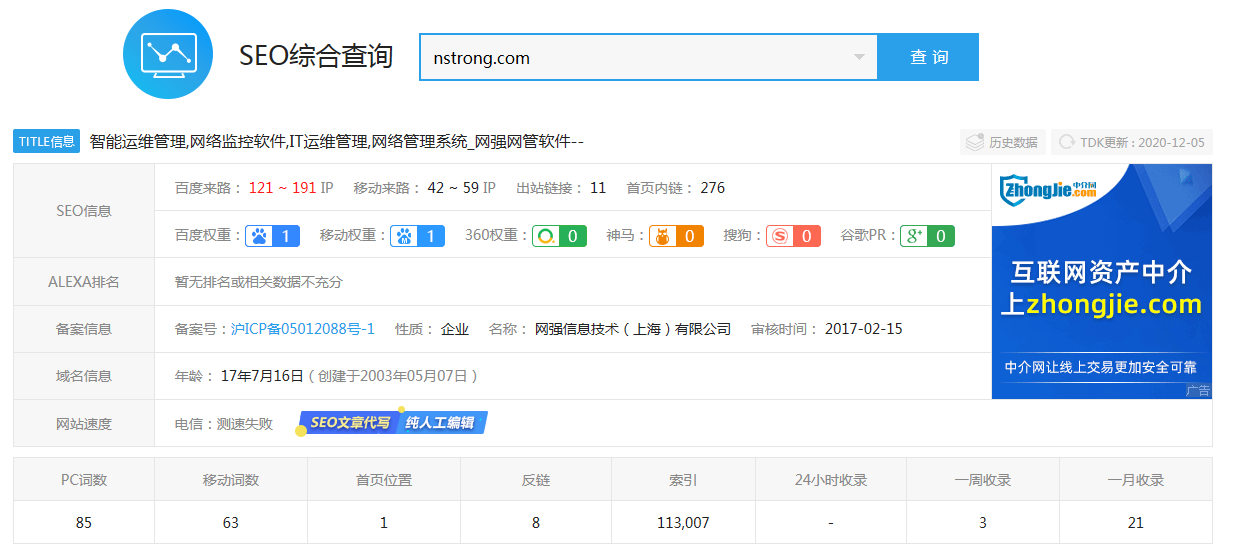Expand the domain search dropdown arrow
This screenshot has height=553, width=1258.
point(858,57)
